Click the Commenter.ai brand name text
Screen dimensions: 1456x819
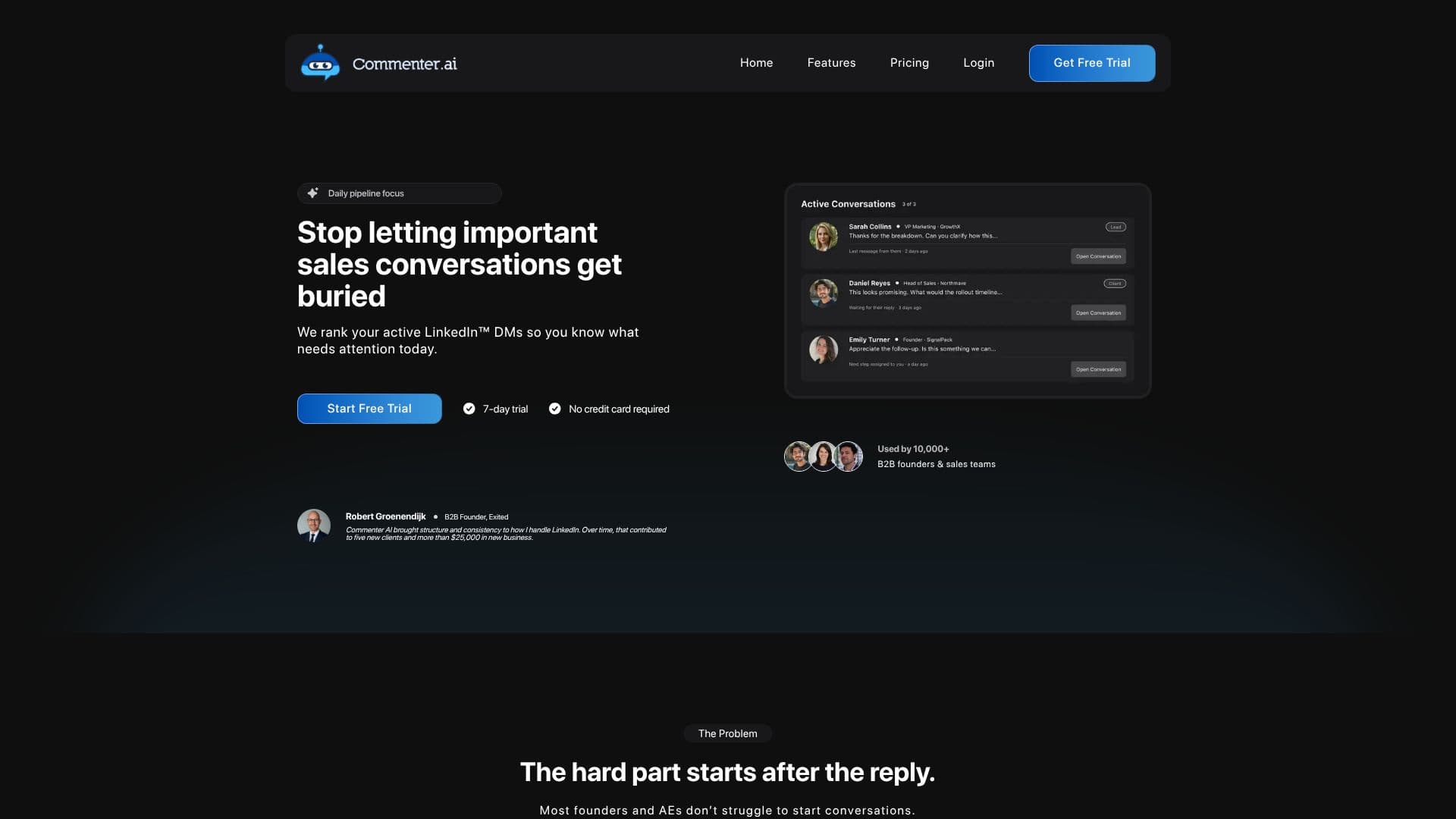(404, 64)
